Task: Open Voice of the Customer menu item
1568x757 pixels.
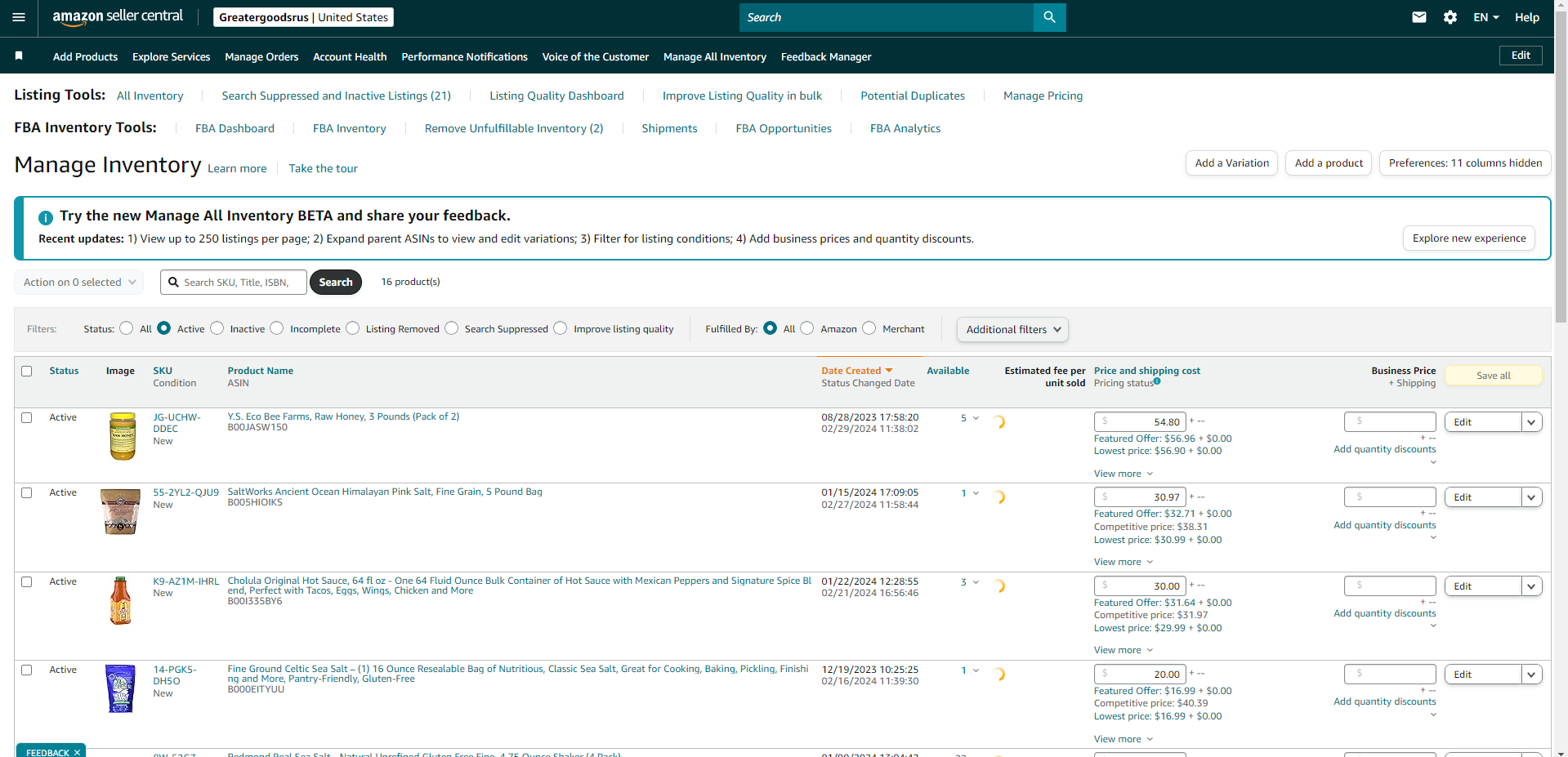Action: tap(595, 56)
